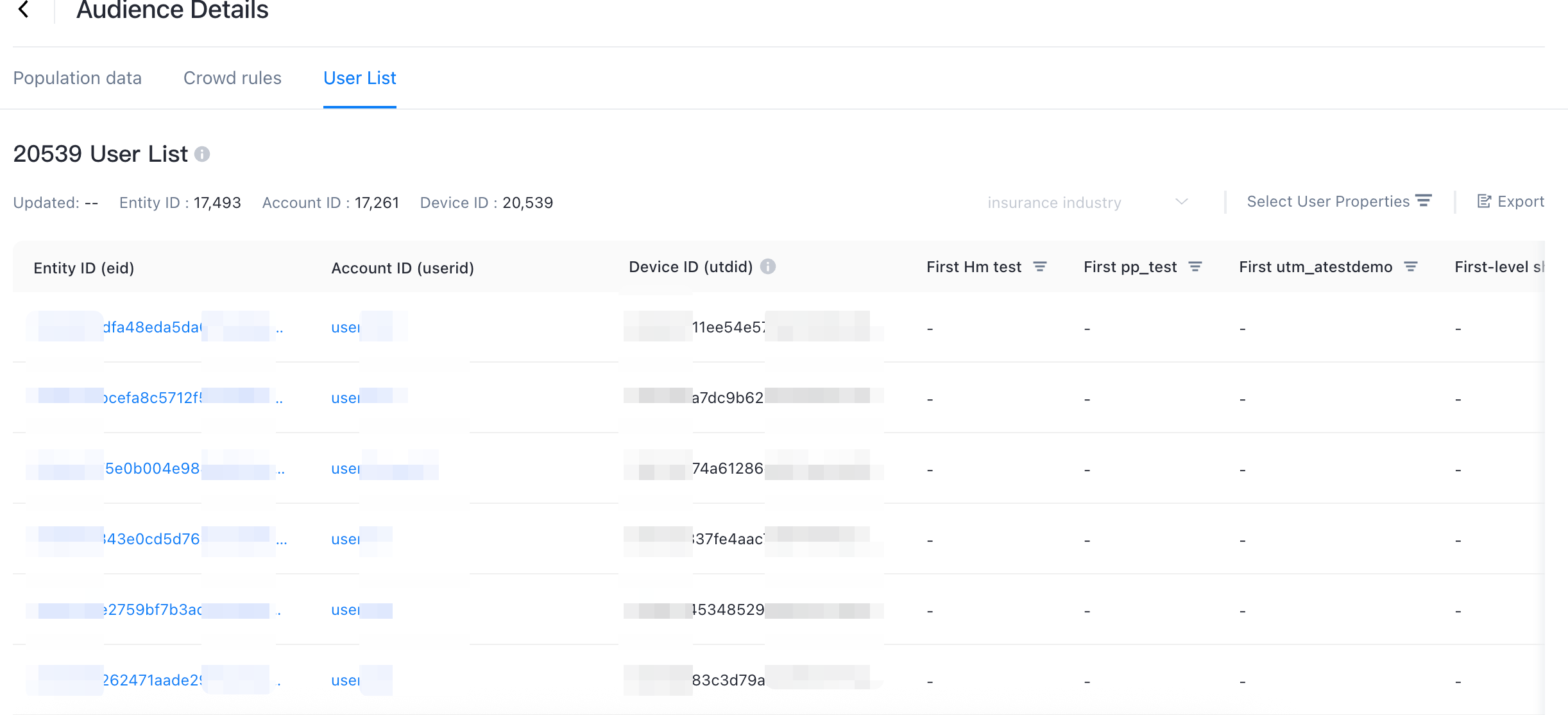Click the Entity ID : 17,493 count
This screenshot has height=715, width=1568.
(x=180, y=203)
